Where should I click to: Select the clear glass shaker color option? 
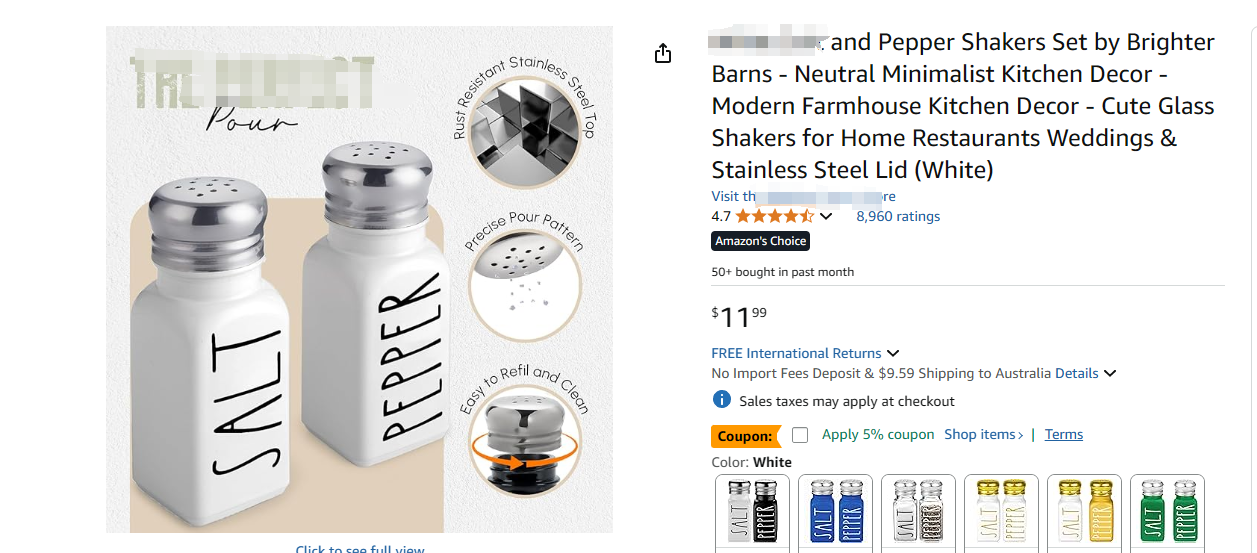pos(919,513)
